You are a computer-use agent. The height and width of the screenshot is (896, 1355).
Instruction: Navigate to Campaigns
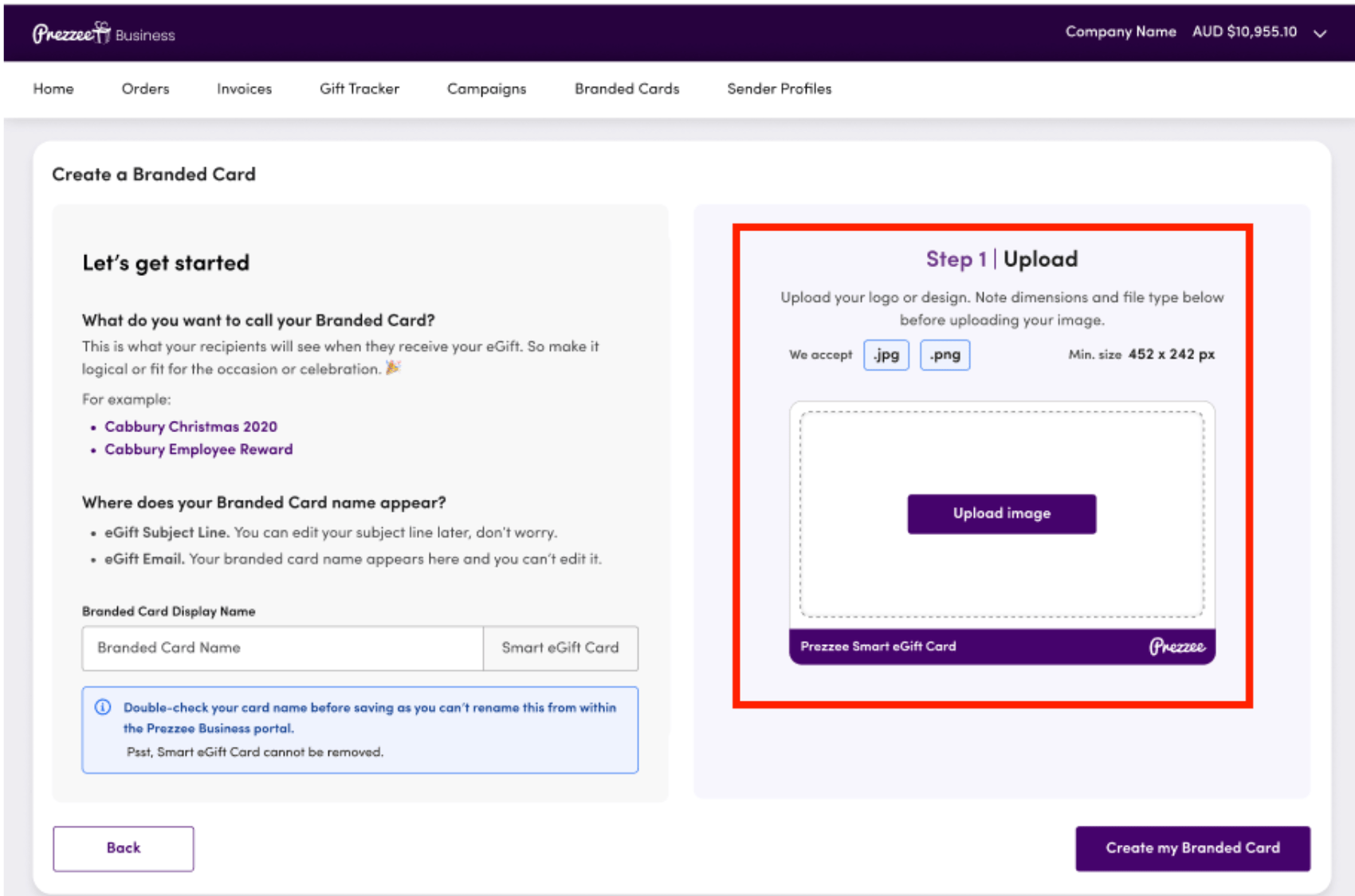pos(486,88)
